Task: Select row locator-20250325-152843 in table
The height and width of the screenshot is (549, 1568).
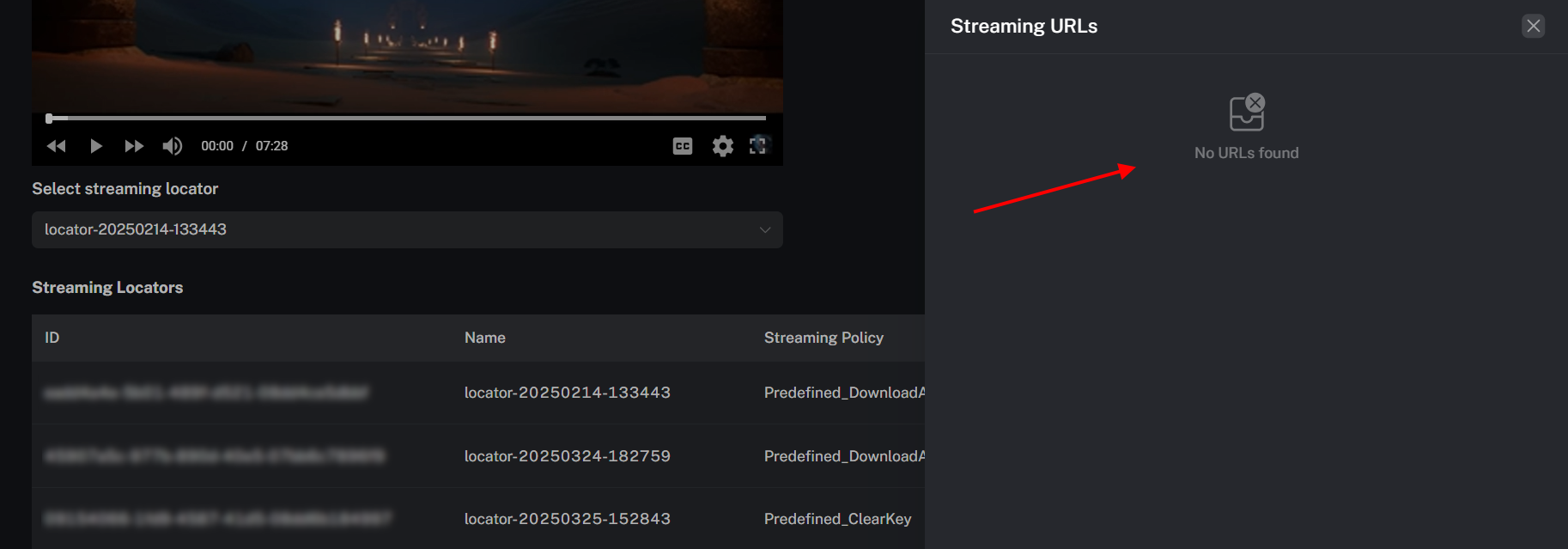Action: tap(478, 519)
